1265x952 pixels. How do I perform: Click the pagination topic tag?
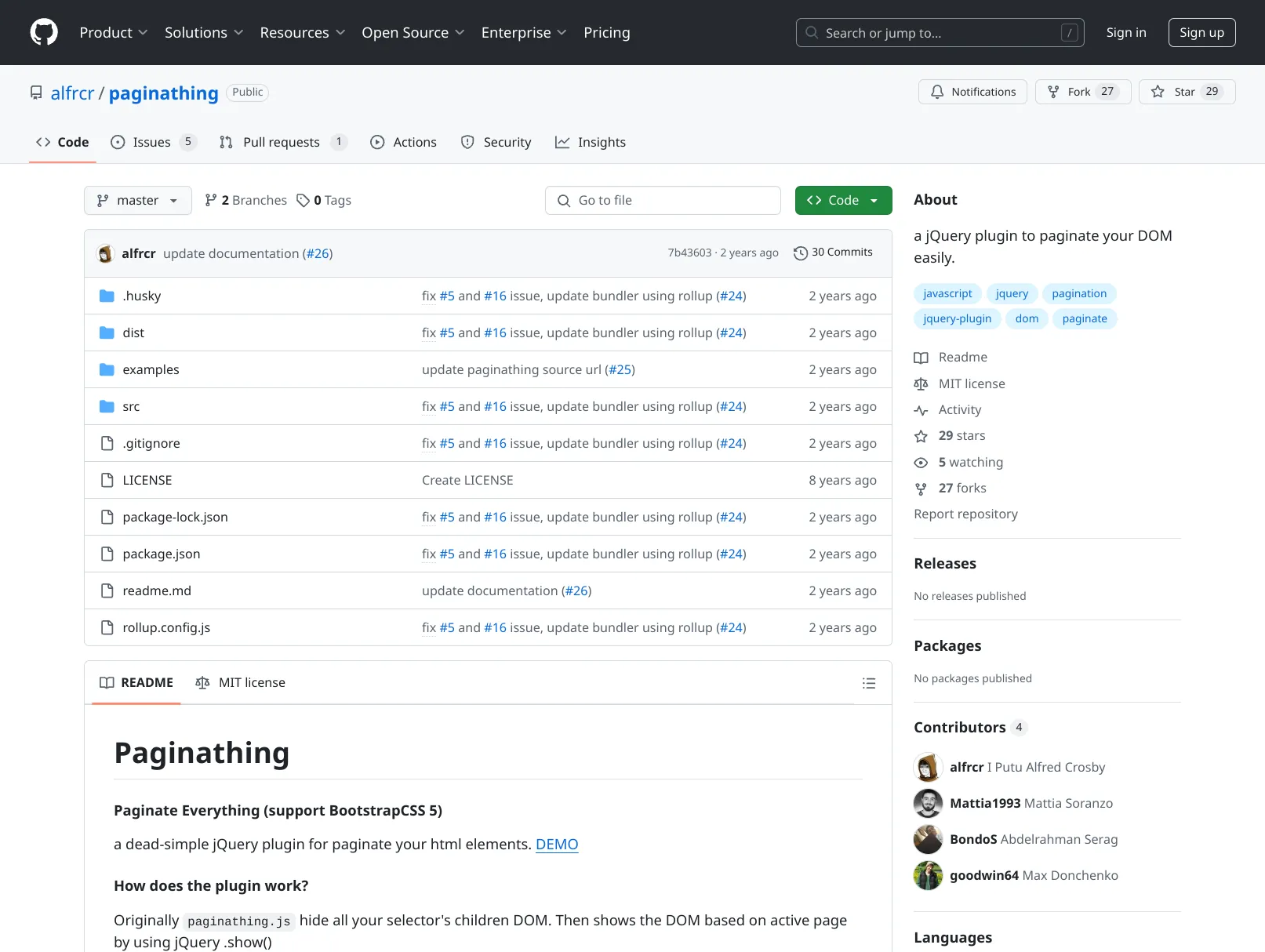tap(1079, 293)
